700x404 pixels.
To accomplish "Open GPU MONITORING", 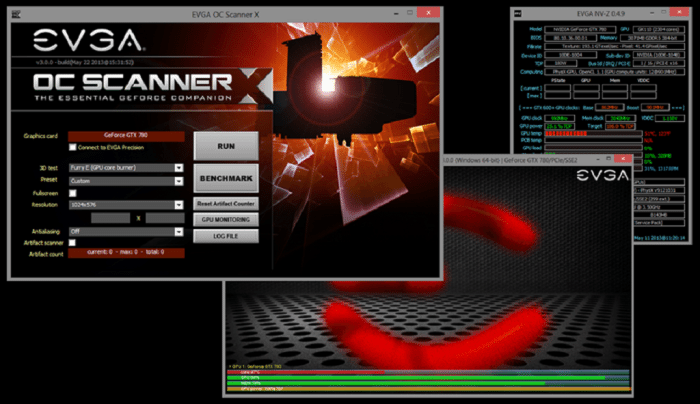I will [226, 220].
